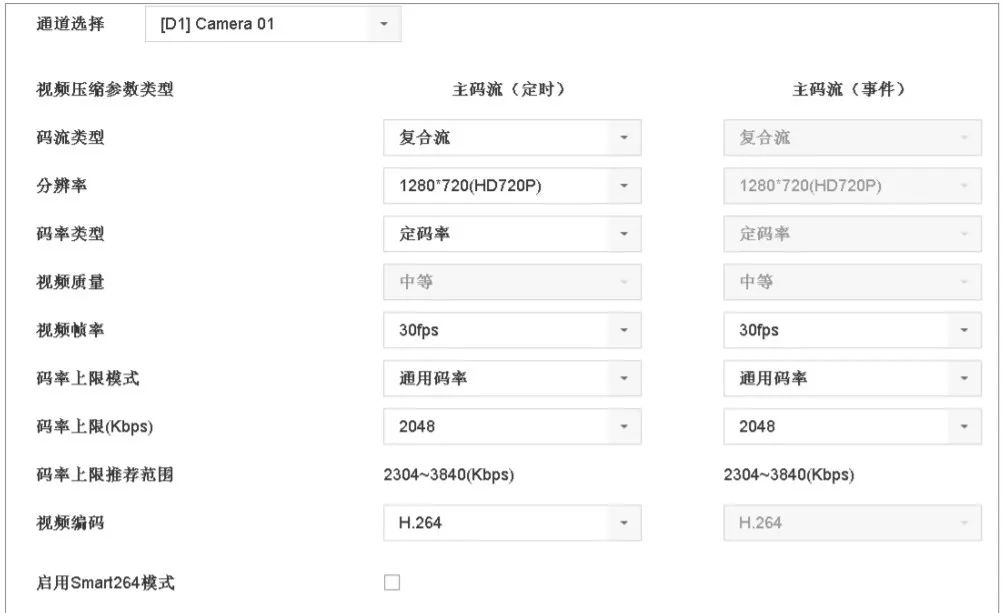Click the arrow icon on 定时 通用码率 field

point(624,378)
